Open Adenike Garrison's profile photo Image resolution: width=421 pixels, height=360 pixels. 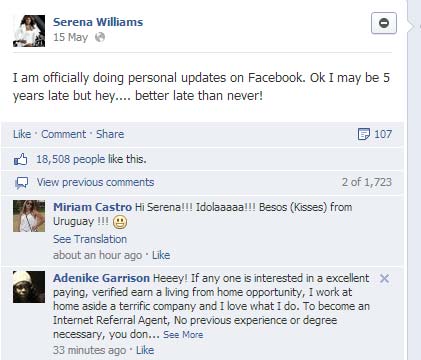click(29, 287)
